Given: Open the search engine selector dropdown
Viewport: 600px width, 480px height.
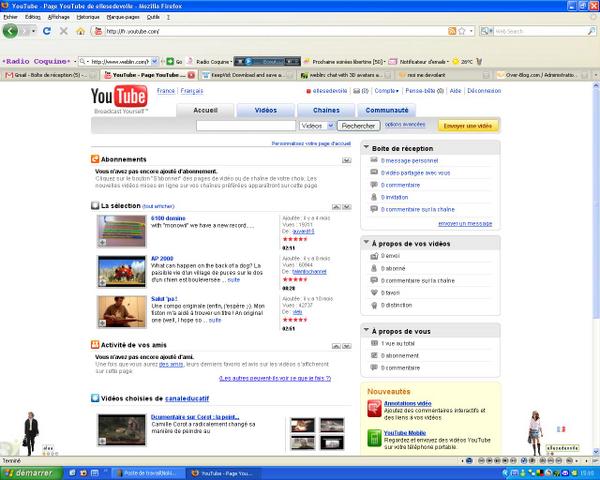Looking at the screenshot, I should click(x=486, y=31).
